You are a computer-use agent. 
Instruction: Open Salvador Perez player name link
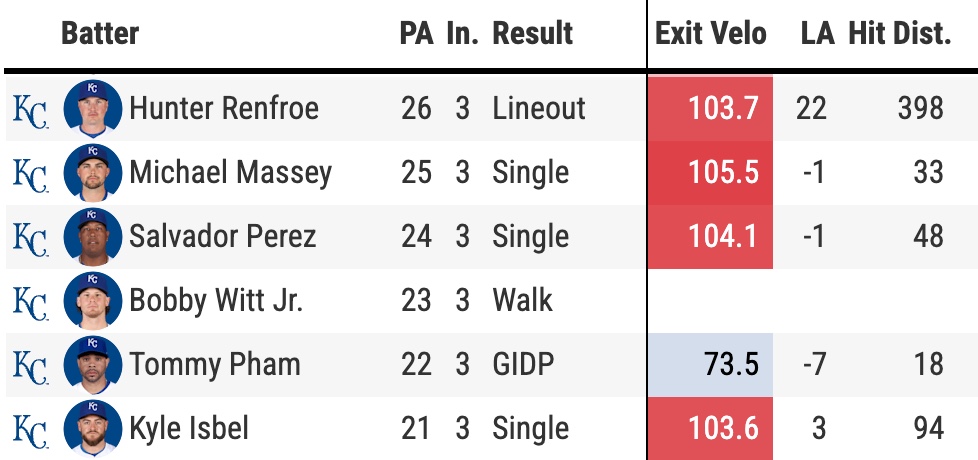point(222,237)
